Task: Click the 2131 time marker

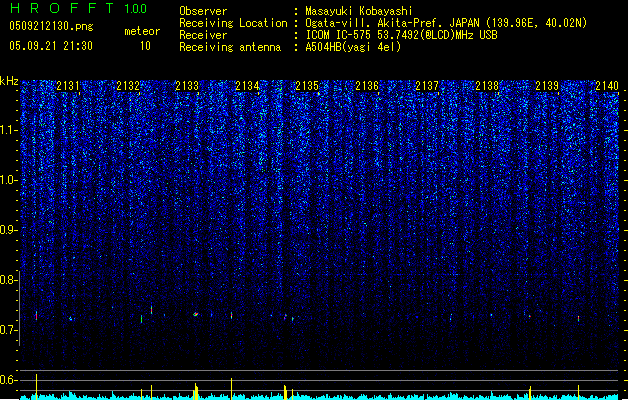Action: (x=68, y=86)
